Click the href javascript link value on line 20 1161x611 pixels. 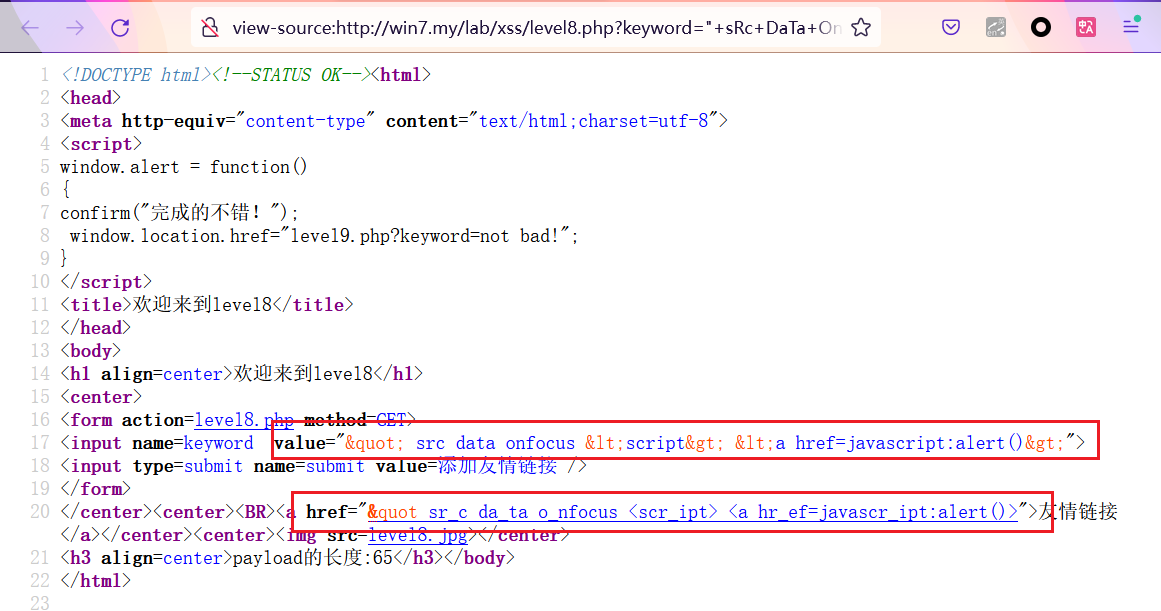coord(692,512)
